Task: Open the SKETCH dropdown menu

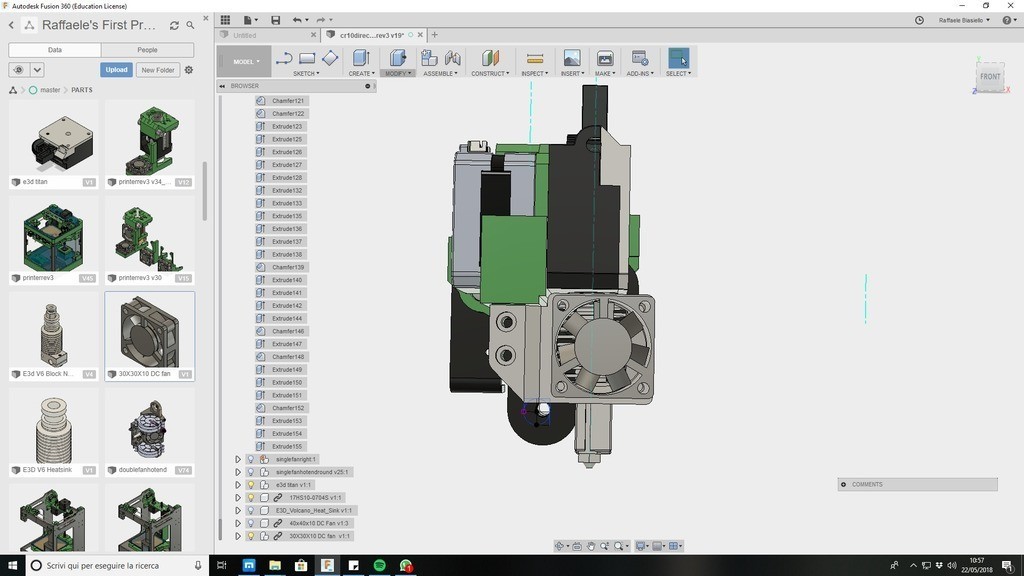Action: point(306,74)
